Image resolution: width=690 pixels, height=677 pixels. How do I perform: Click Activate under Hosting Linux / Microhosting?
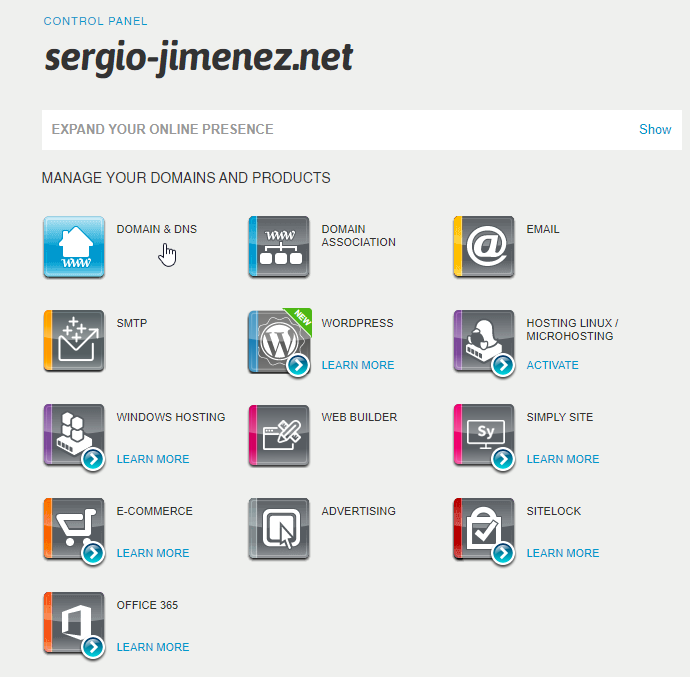(x=552, y=365)
